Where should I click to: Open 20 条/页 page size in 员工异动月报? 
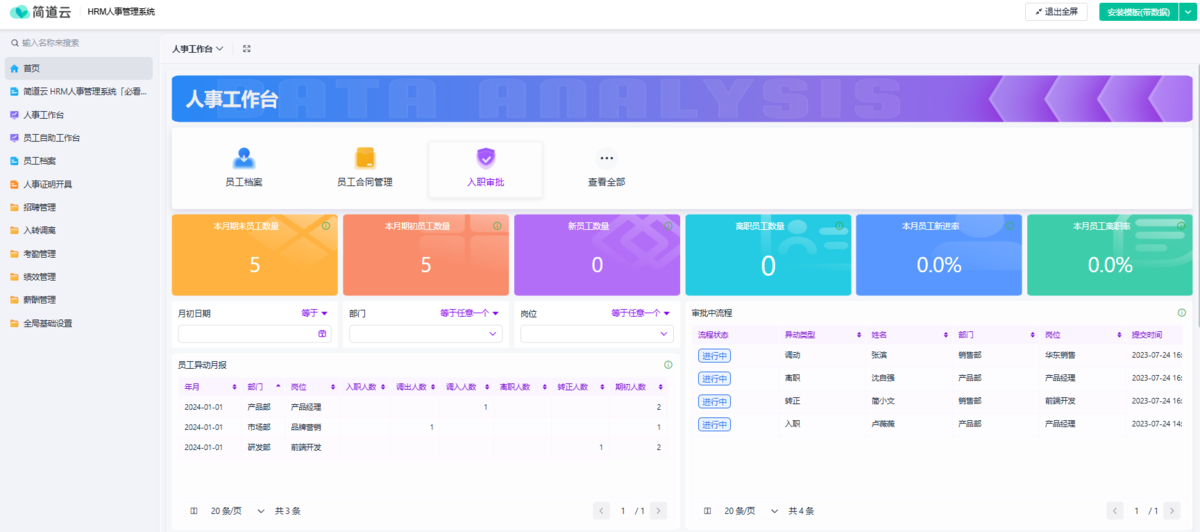click(238, 511)
